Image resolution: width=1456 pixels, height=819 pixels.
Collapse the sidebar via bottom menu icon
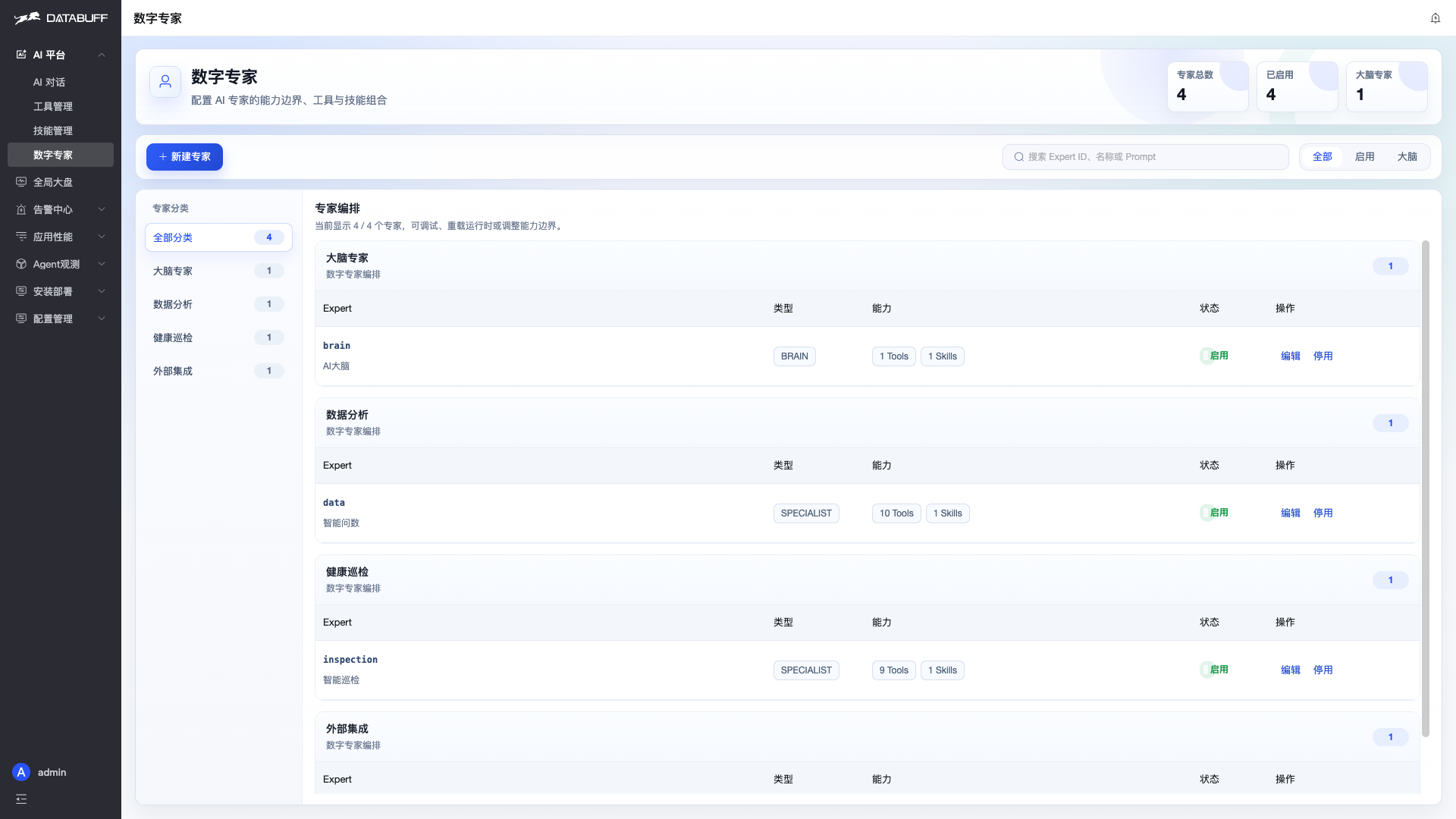coord(21,799)
